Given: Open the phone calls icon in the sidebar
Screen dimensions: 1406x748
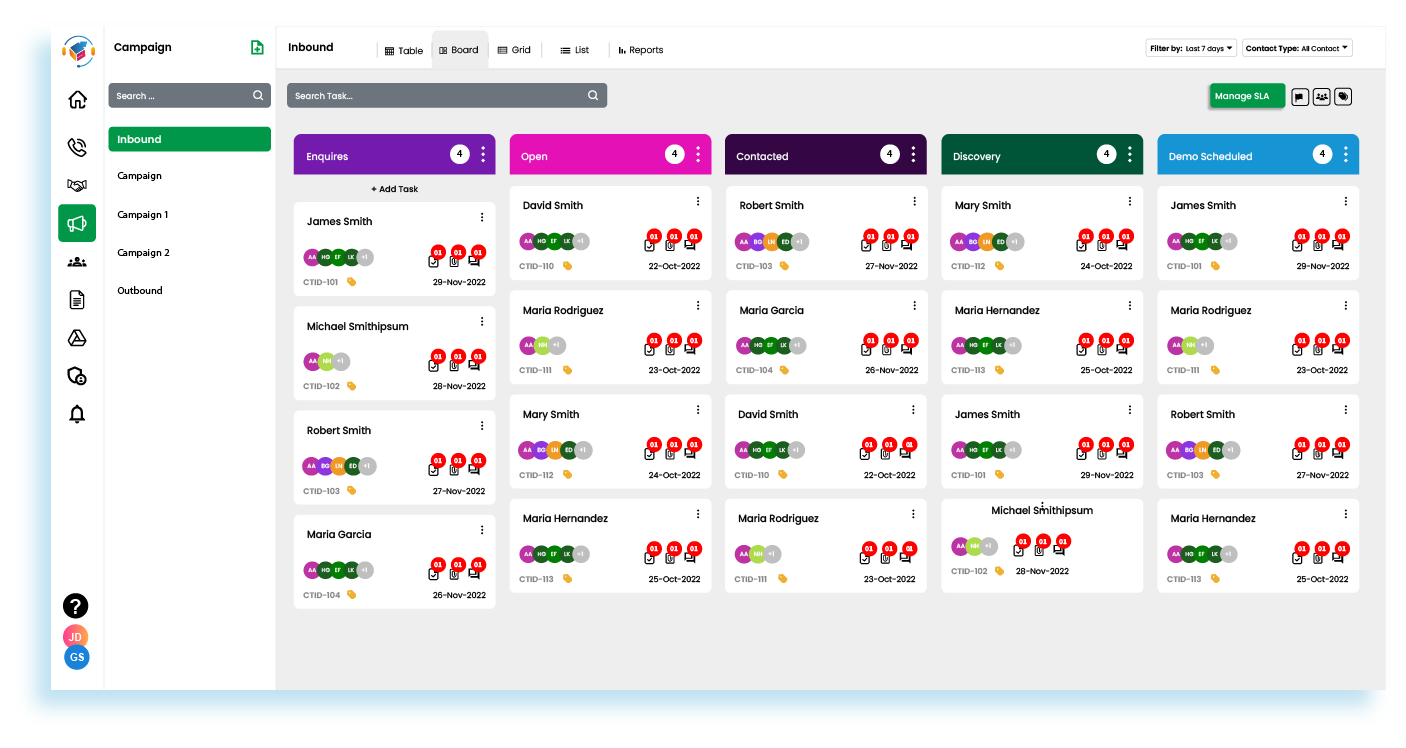Looking at the screenshot, I should [77, 148].
